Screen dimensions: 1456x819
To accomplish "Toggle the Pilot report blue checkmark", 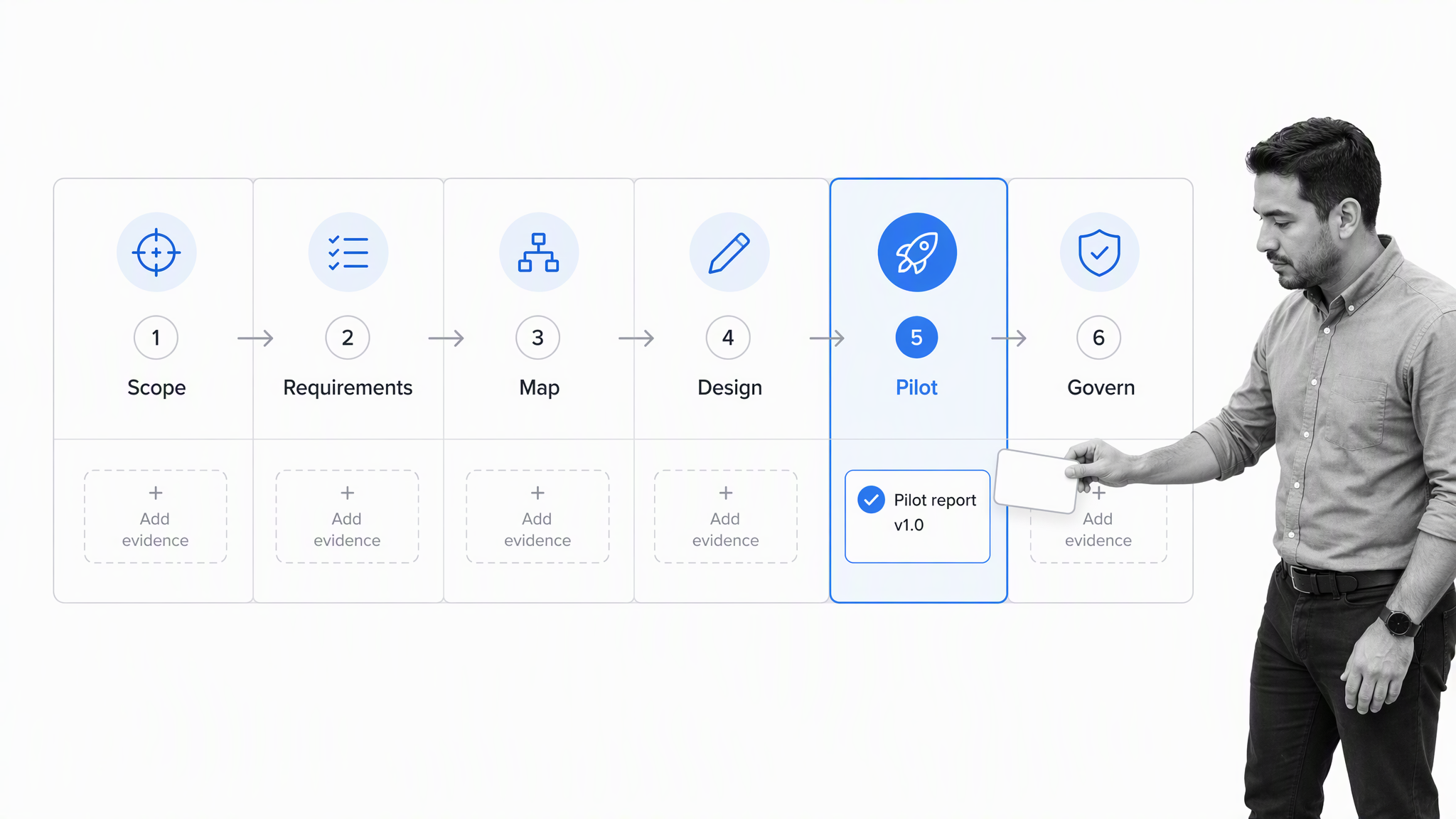I will pyautogui.click(x=871, y=500).
